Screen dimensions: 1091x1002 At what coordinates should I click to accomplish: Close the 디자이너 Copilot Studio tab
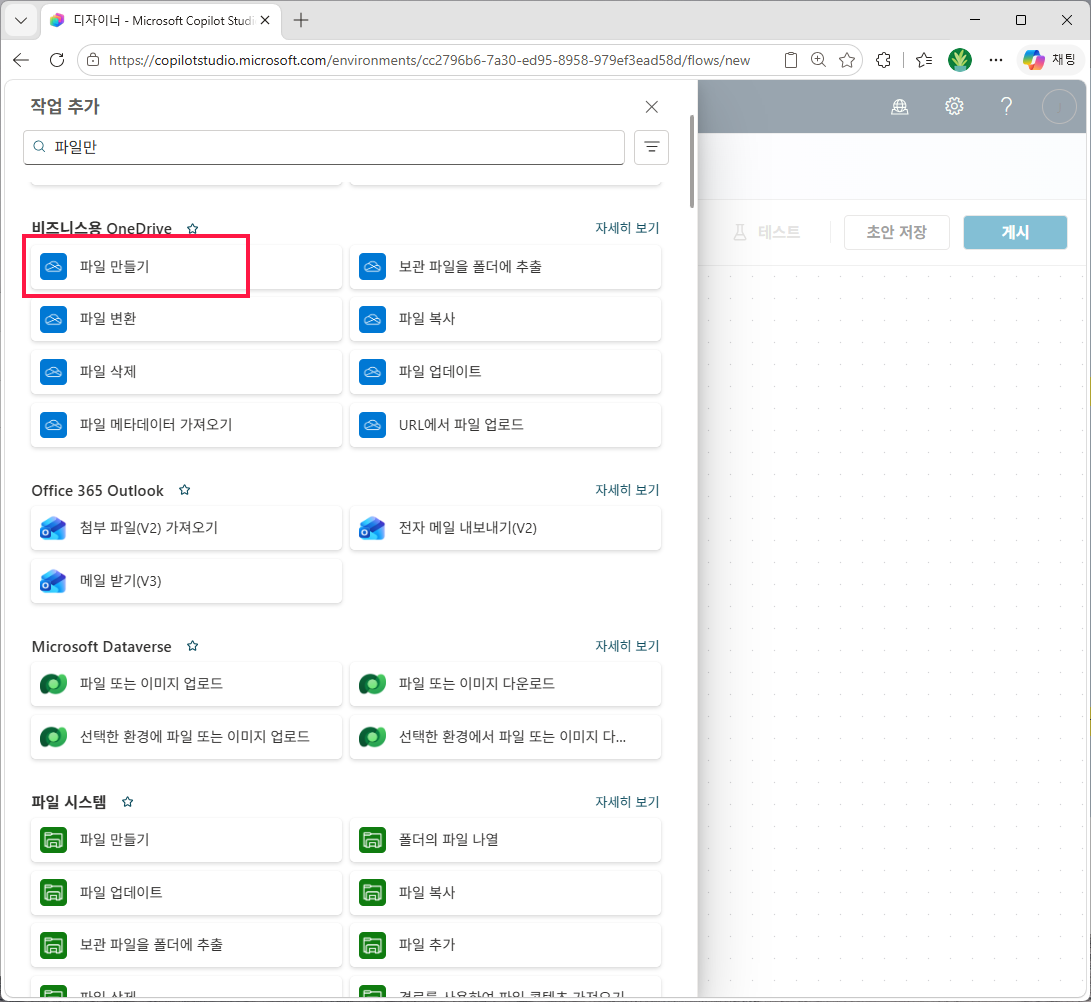tap(265, 20)
